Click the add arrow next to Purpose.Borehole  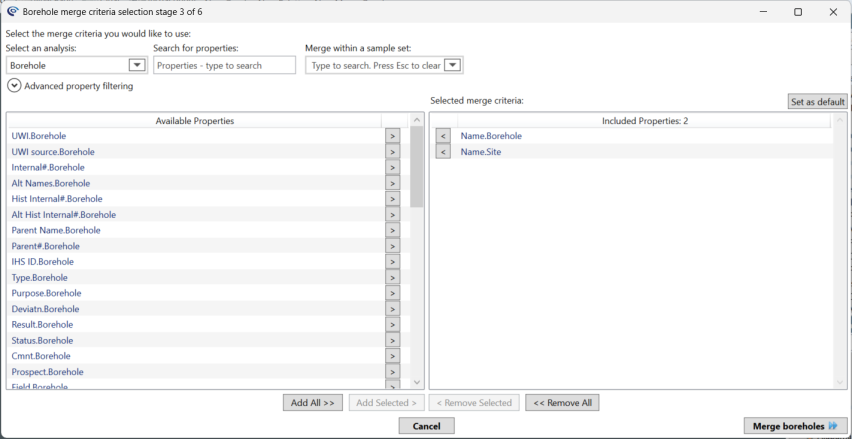pyautogui.click(x=392, y=294)
